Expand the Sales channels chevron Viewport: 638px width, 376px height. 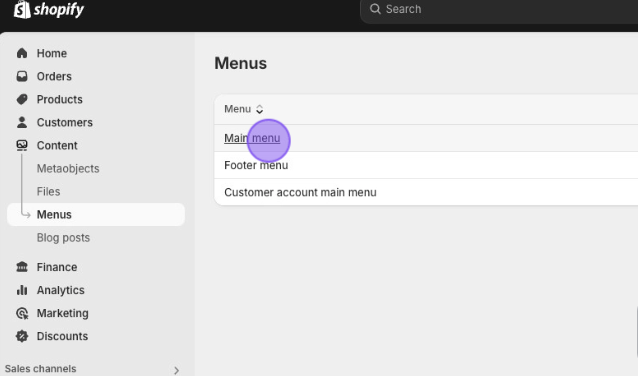coord(176,370)
